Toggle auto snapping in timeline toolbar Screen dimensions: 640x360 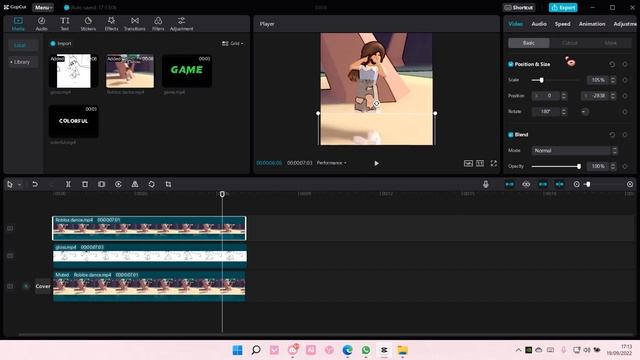[x=543, y=184]
